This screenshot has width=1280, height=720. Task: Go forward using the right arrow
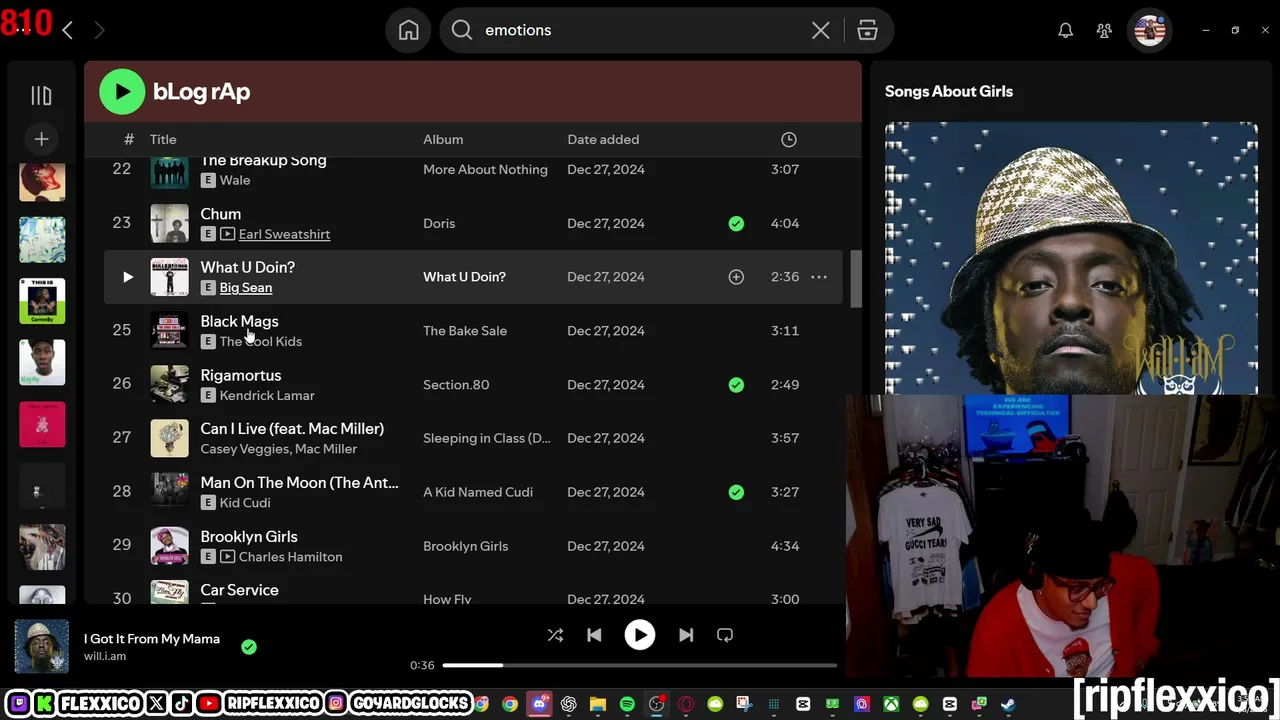click(99, 30)
